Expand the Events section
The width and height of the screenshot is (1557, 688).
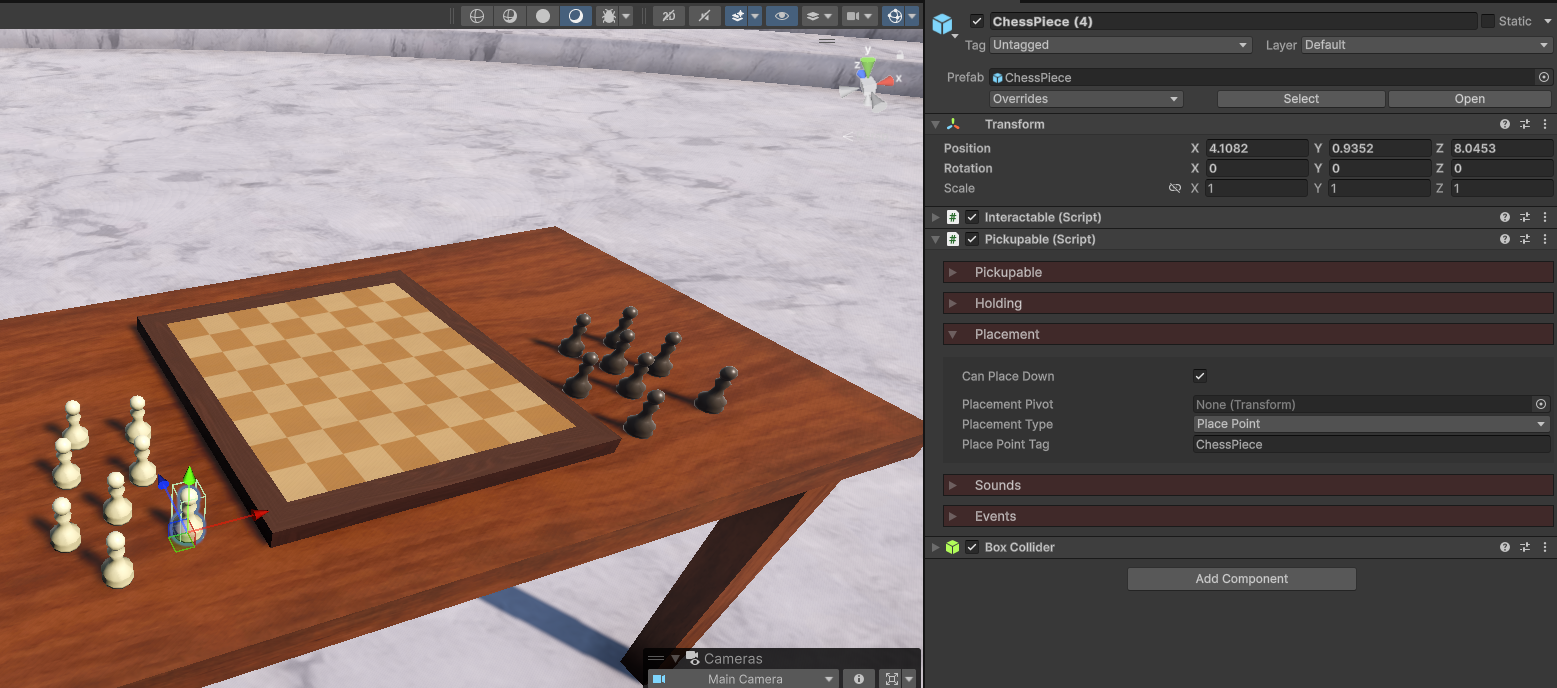pos(995,516)
